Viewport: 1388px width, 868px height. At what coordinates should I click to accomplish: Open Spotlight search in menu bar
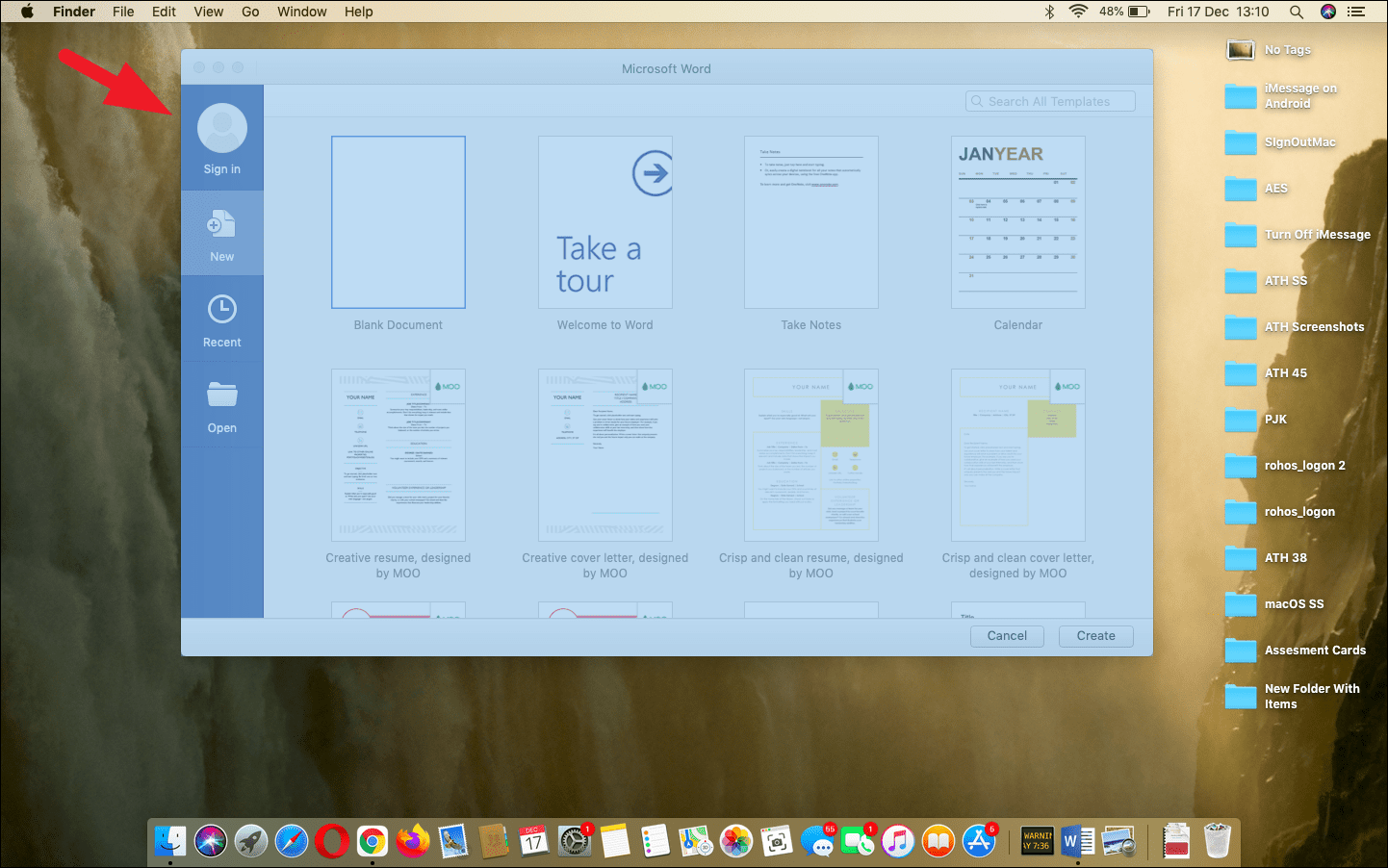(x=1297, y=12)
